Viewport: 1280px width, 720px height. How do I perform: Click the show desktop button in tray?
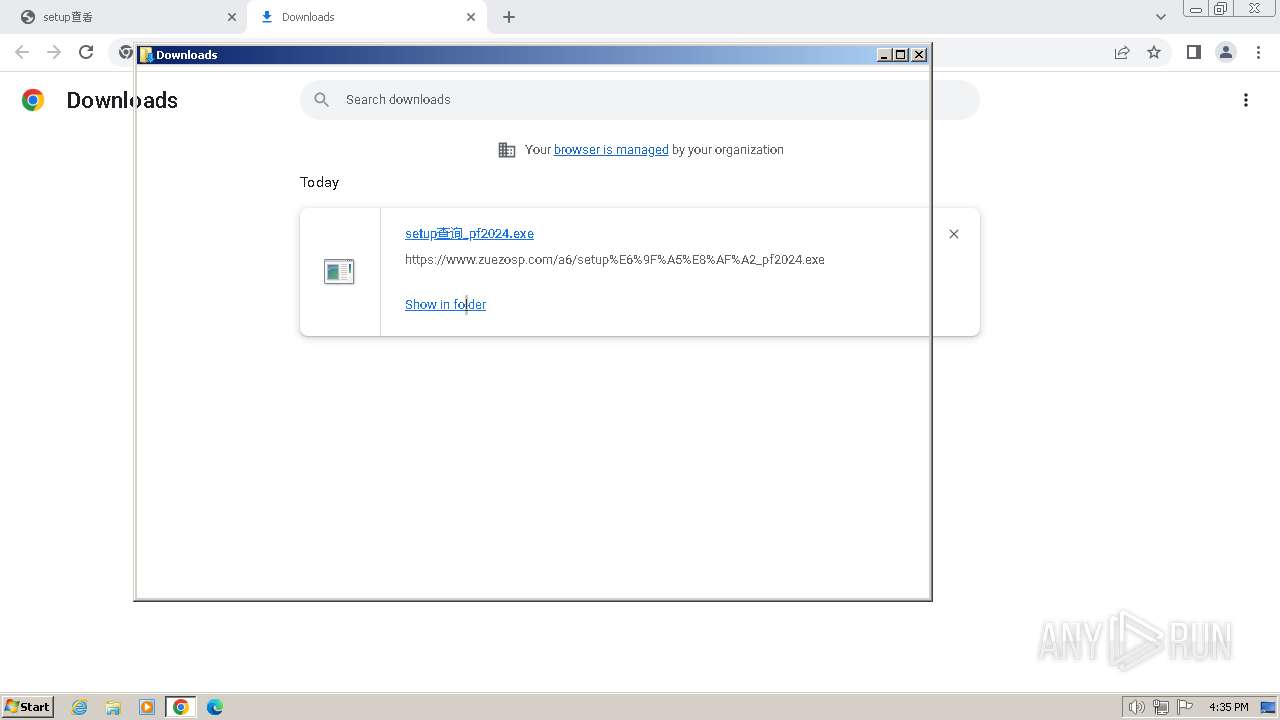1268,707
